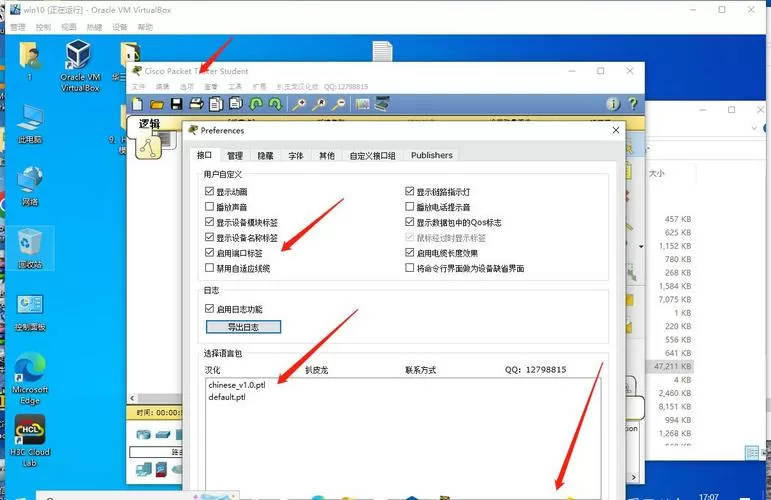Viewport: 771px width, 500px height.
Task: Click the workspace horizontal scrollbar left arrow
Action: 132,398
